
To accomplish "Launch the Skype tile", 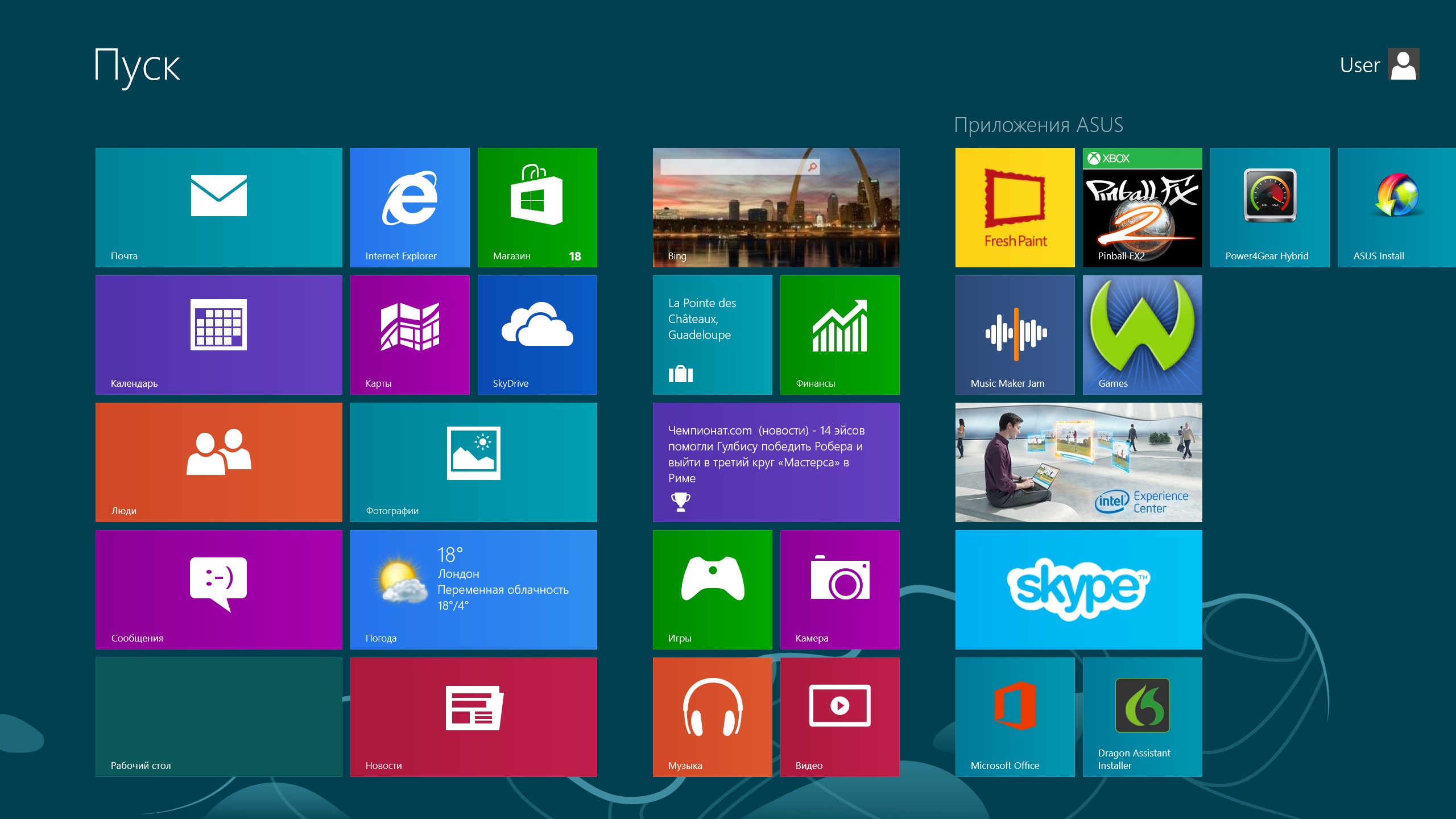I will coord(1078,589).
